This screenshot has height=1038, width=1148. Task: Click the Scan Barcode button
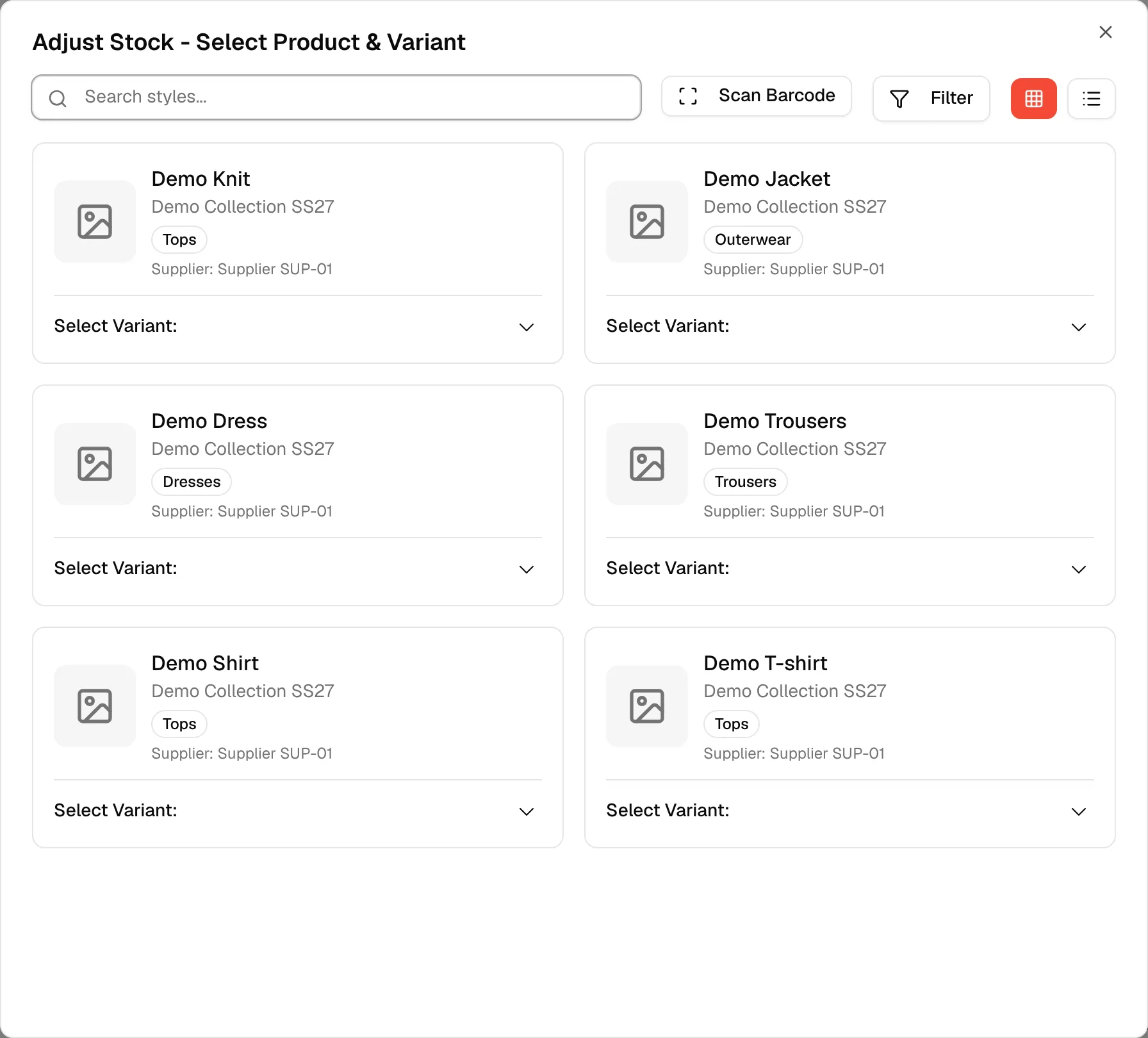pos(756,96)
